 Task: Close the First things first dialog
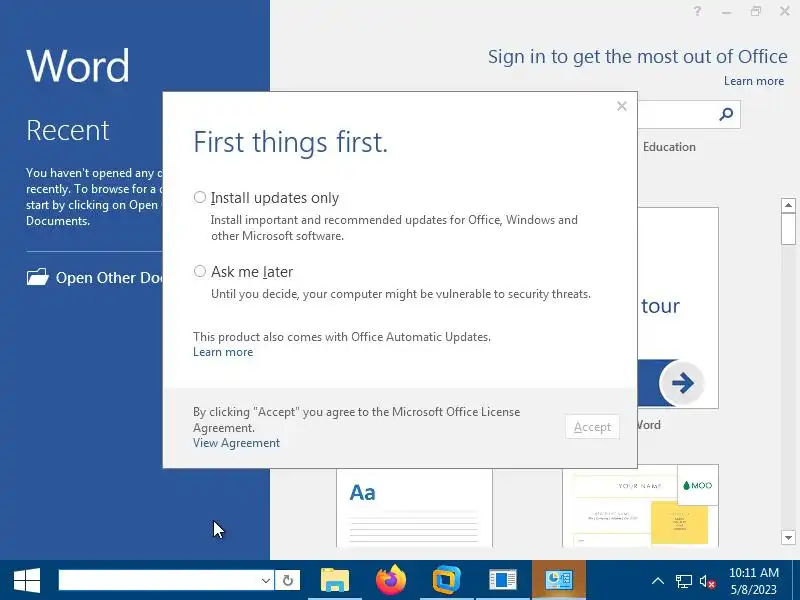[621, 106]
